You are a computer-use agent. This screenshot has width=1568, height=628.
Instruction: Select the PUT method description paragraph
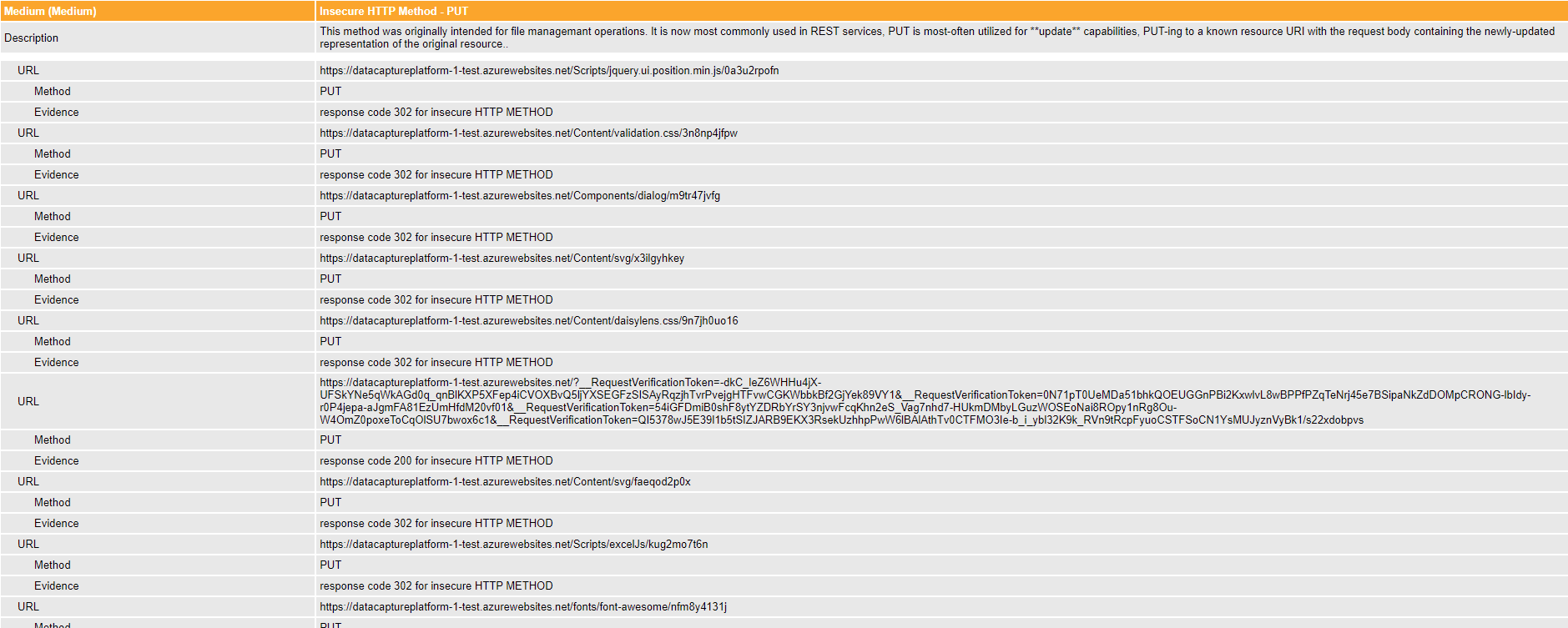(x=937, y=38)
